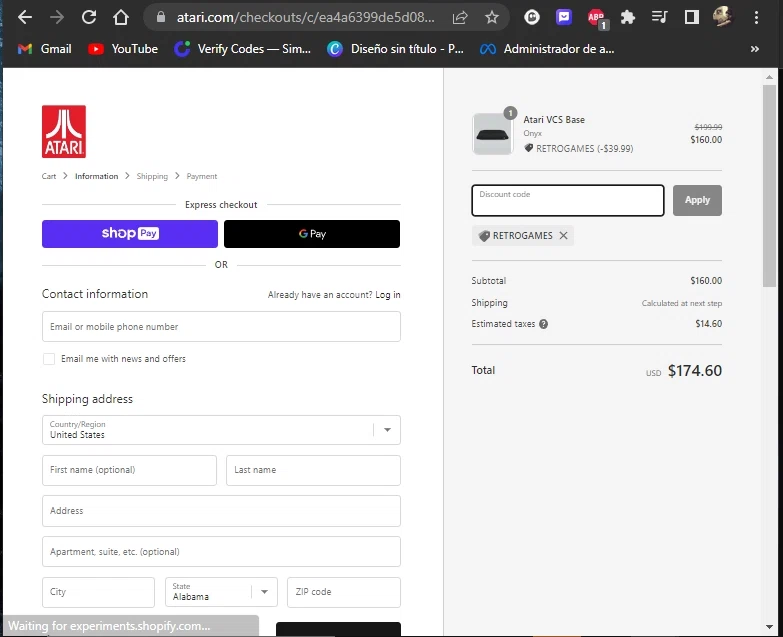Click the Apartment, suite field
The height and width of the screenshot is (637, 783).
[x=221, y=552]
